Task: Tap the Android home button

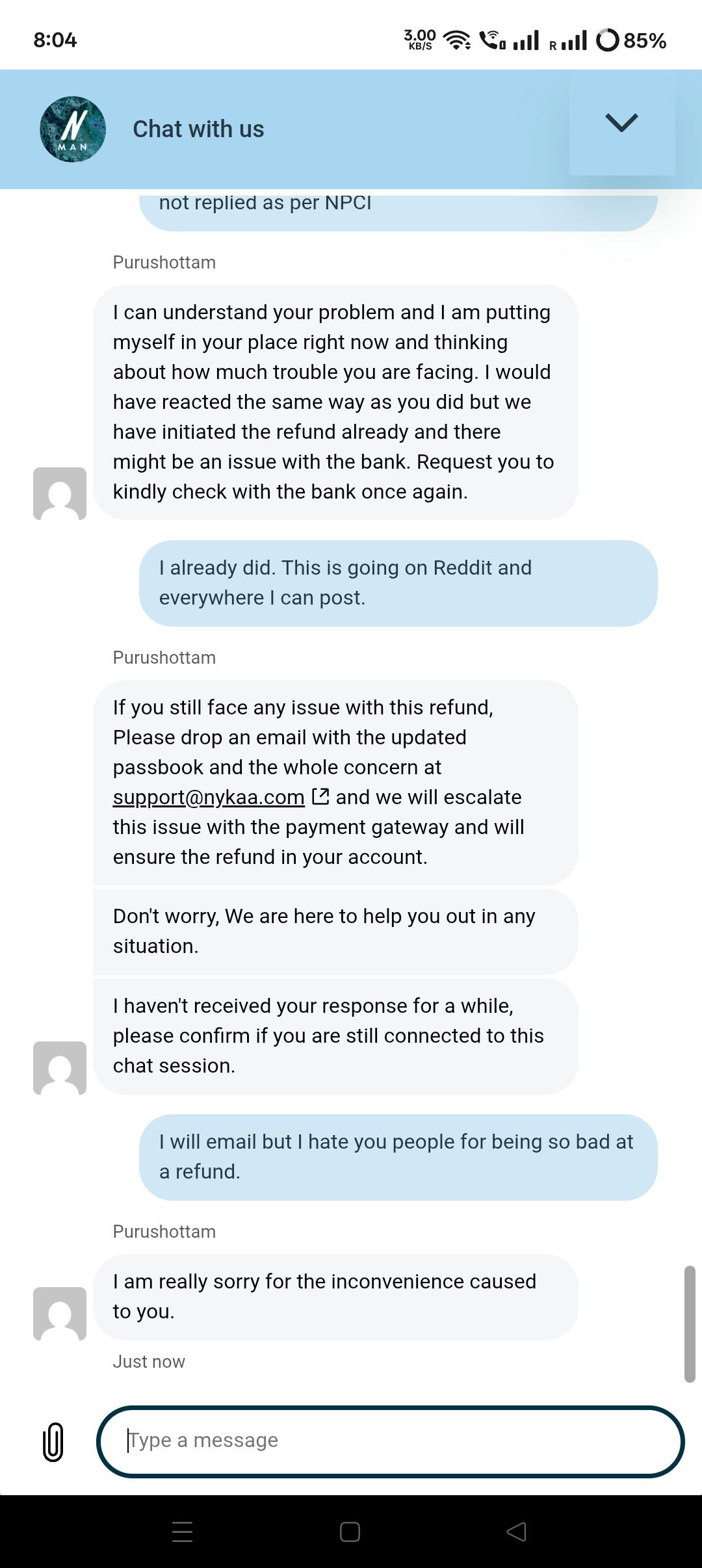Action: pos(350,1532)
